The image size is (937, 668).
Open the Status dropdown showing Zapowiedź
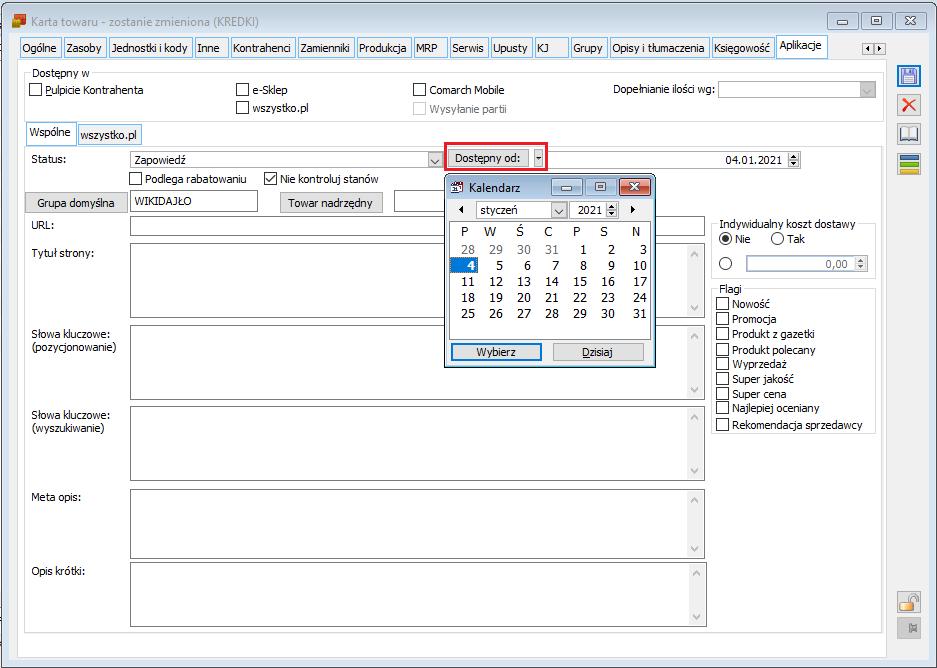pos(434,160)
